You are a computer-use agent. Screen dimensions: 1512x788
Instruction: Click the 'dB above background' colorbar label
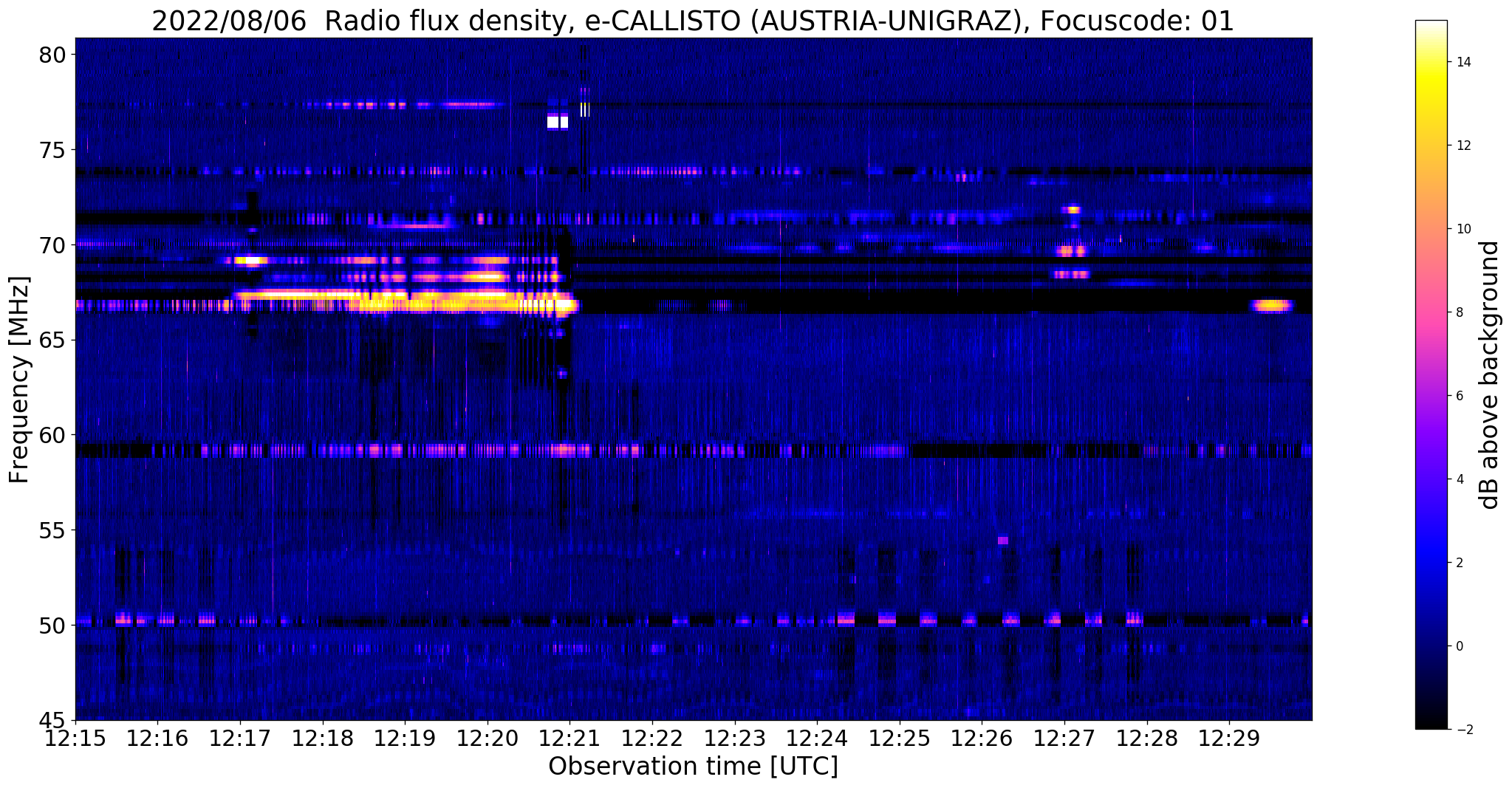tap(1490, 374)
